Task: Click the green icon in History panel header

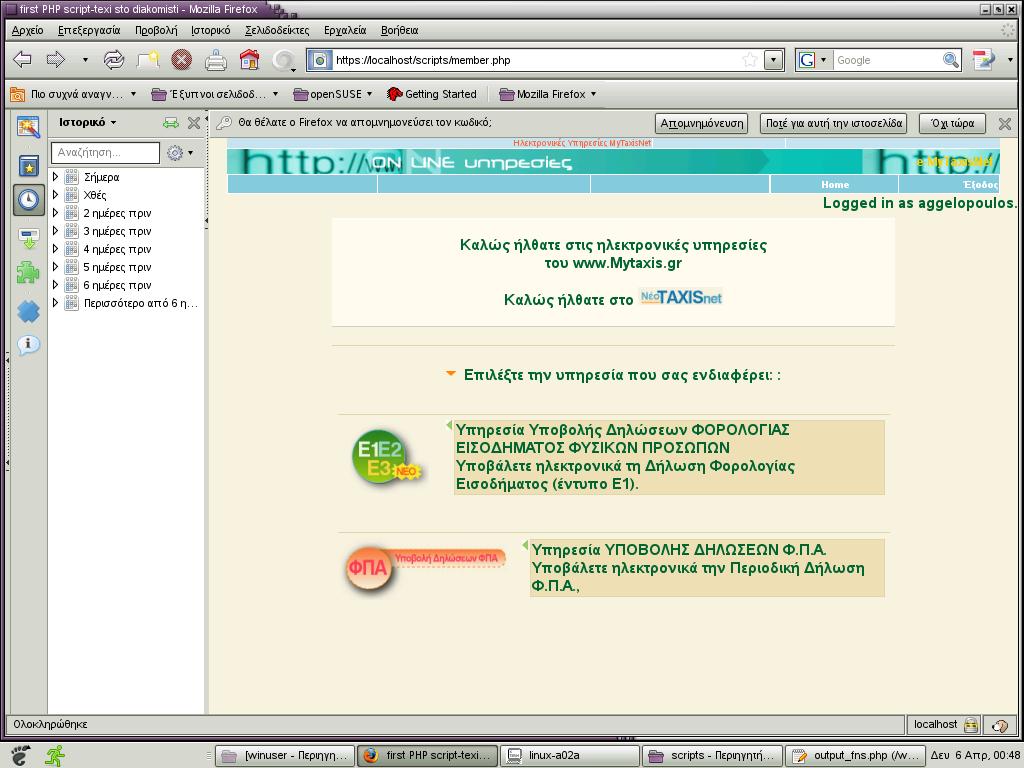Action: [170, 123]
